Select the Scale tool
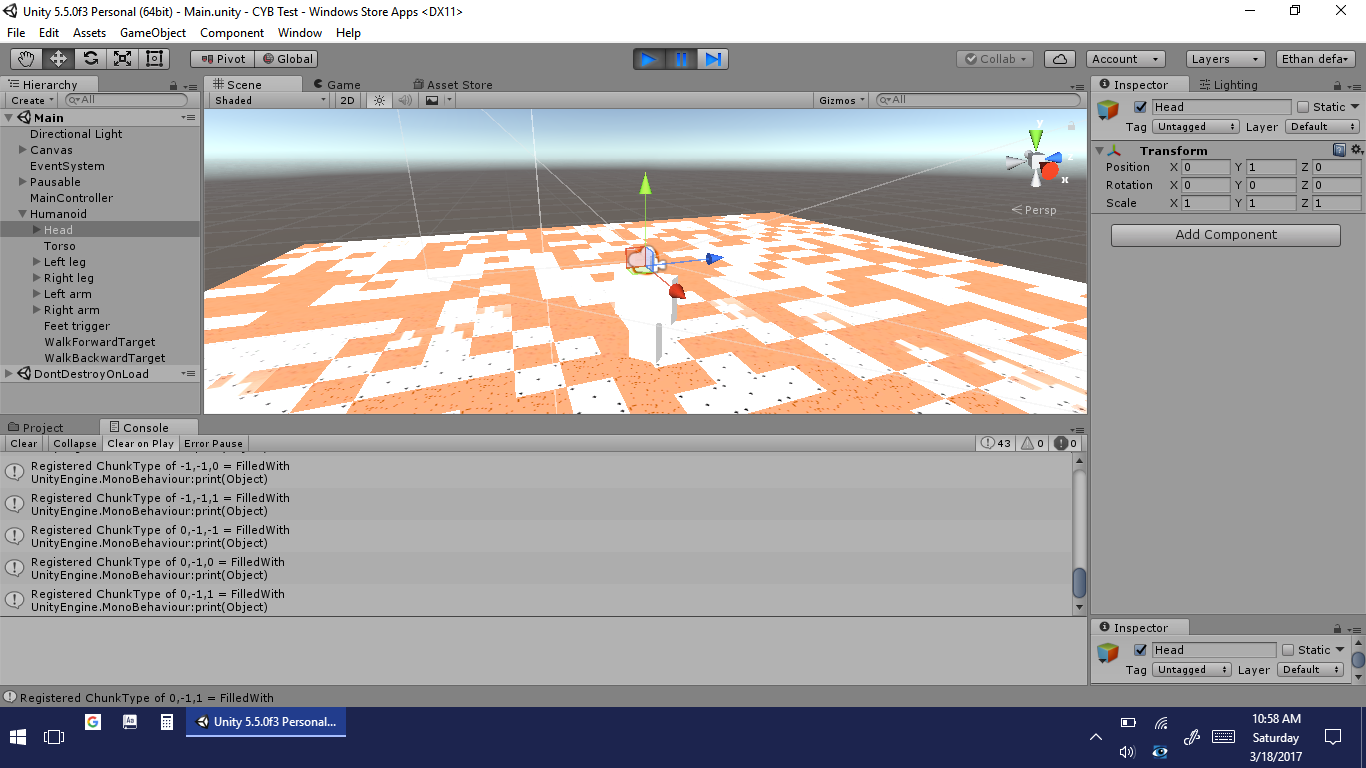This screenshot has width=1366, height=768. (x=122, y=59)
